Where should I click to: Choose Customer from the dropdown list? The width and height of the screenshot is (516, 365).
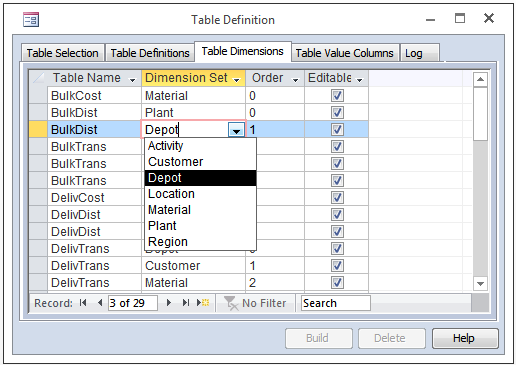click(200, 162)
